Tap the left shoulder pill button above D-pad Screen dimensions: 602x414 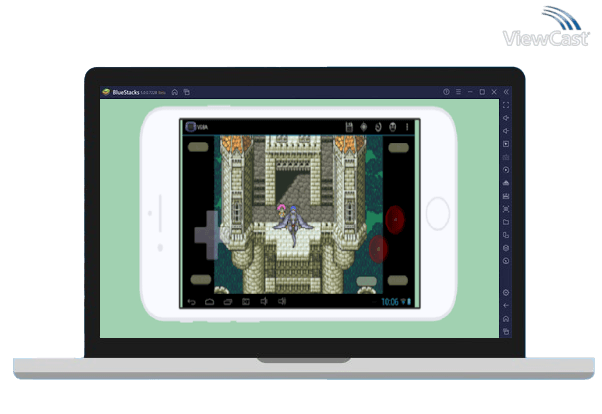[198, 147]
